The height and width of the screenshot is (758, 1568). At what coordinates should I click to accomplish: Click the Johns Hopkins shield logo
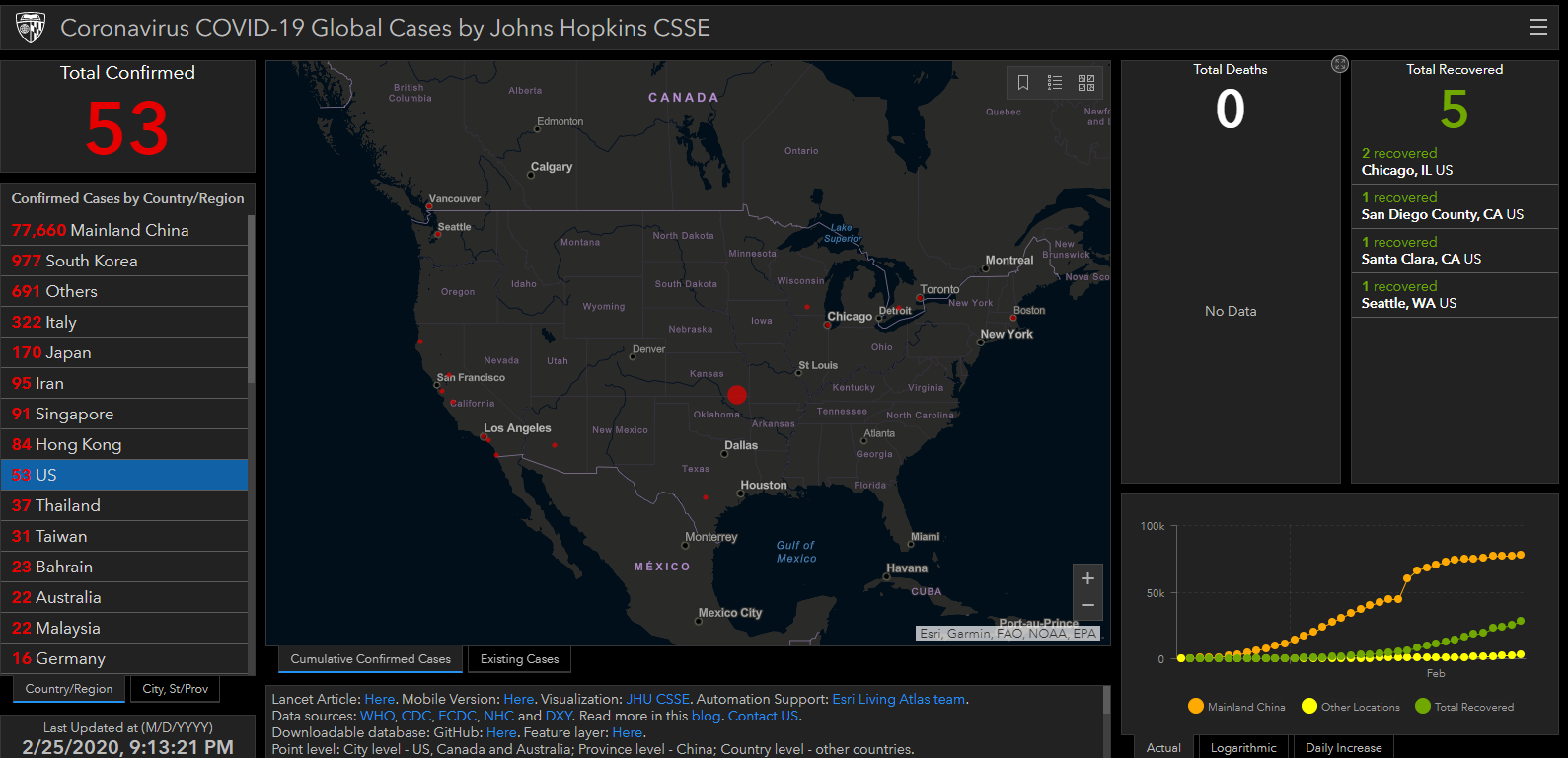pyautogui.click(x=31, y=28)
